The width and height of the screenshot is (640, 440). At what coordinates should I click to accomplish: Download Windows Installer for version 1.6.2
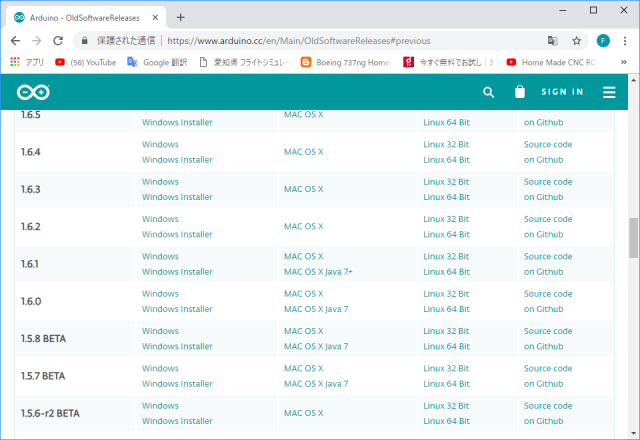(x=177, y=235)
